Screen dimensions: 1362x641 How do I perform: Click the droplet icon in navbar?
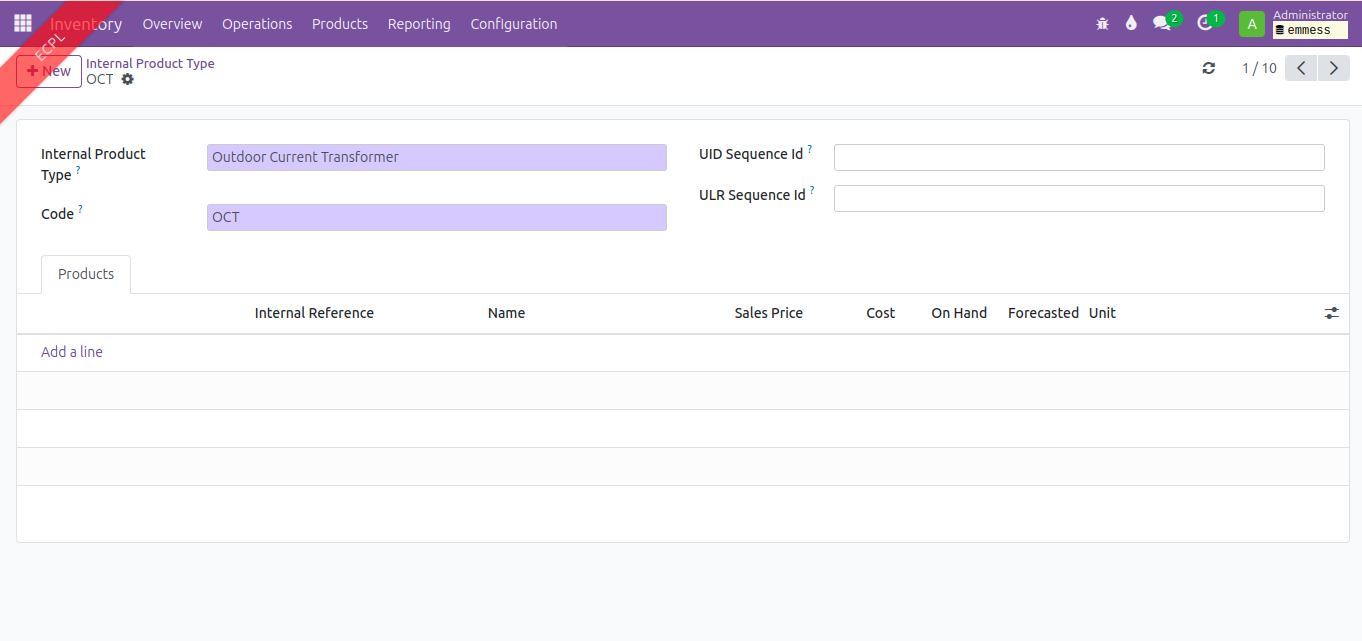point(1131,24)
